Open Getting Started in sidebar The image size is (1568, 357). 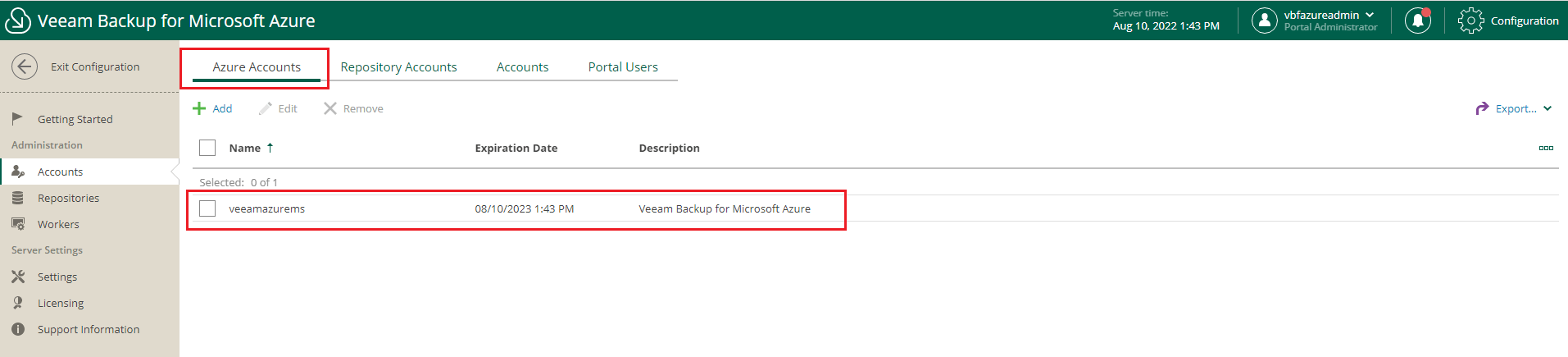coord(75,119)
